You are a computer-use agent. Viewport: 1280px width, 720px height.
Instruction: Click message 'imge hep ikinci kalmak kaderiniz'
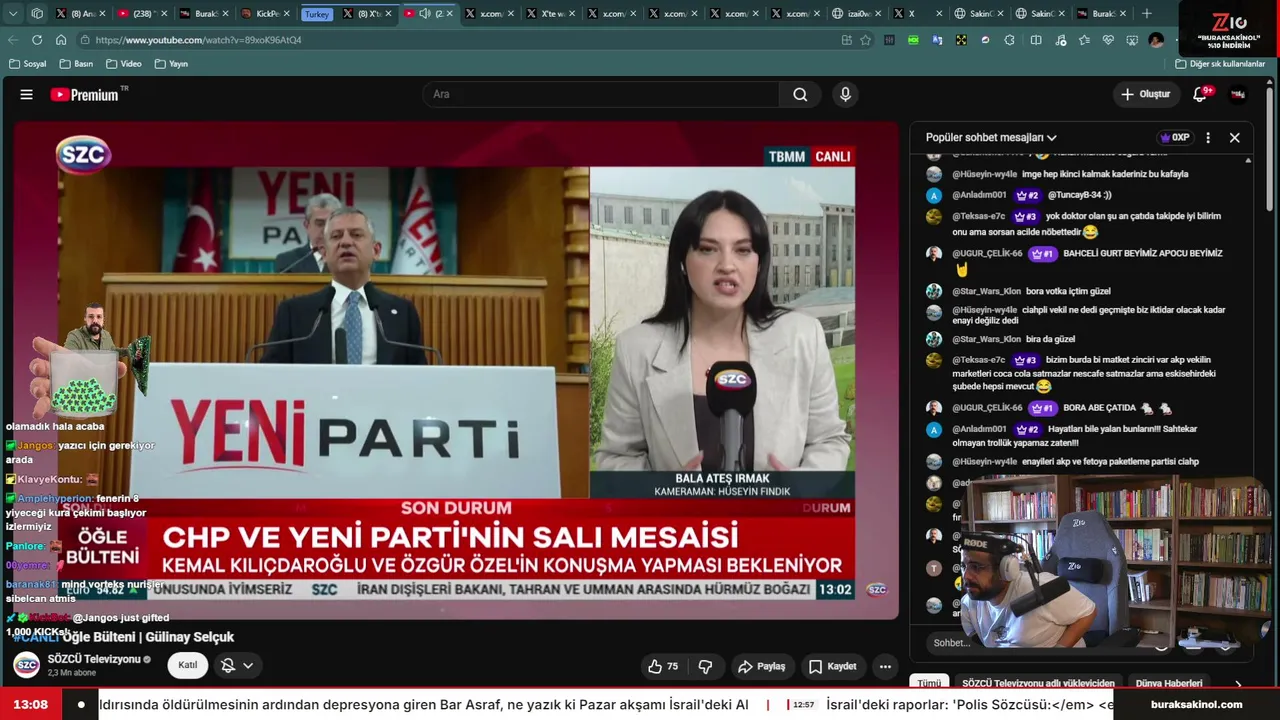pos(1105,174)
